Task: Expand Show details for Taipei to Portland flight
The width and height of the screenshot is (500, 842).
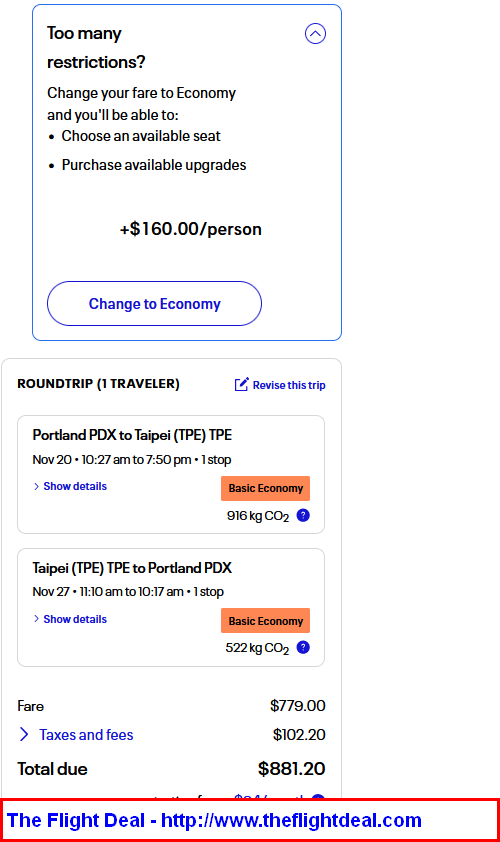Action: point(75,619)
